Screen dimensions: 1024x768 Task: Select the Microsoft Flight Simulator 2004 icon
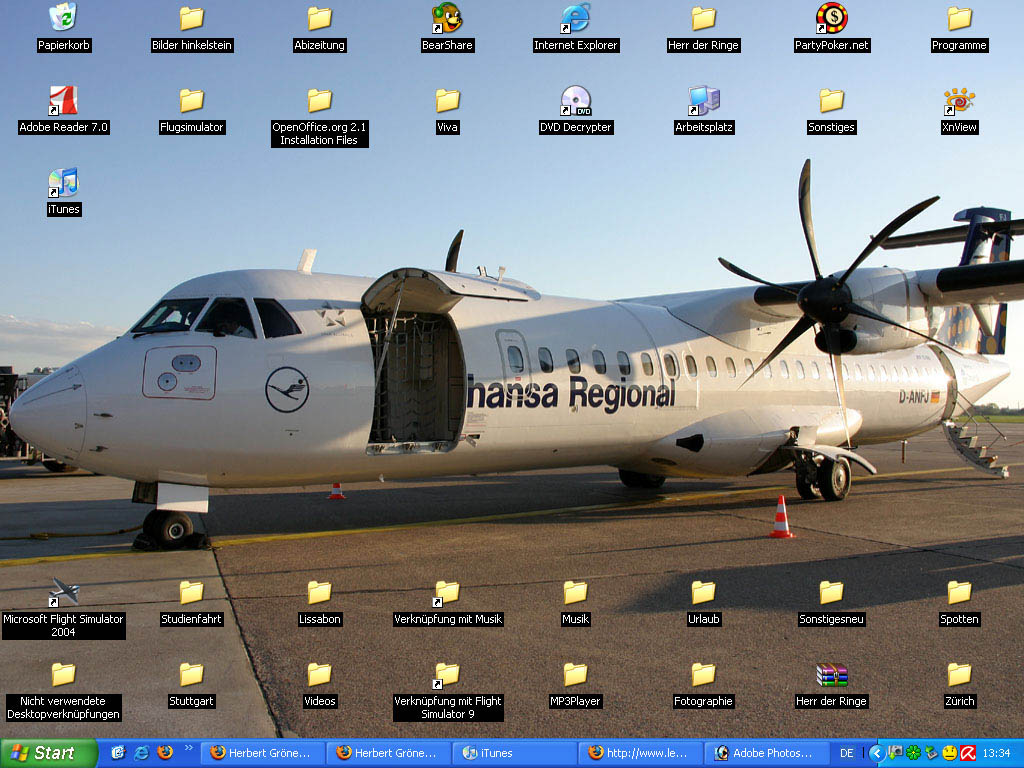coord(64,592)
